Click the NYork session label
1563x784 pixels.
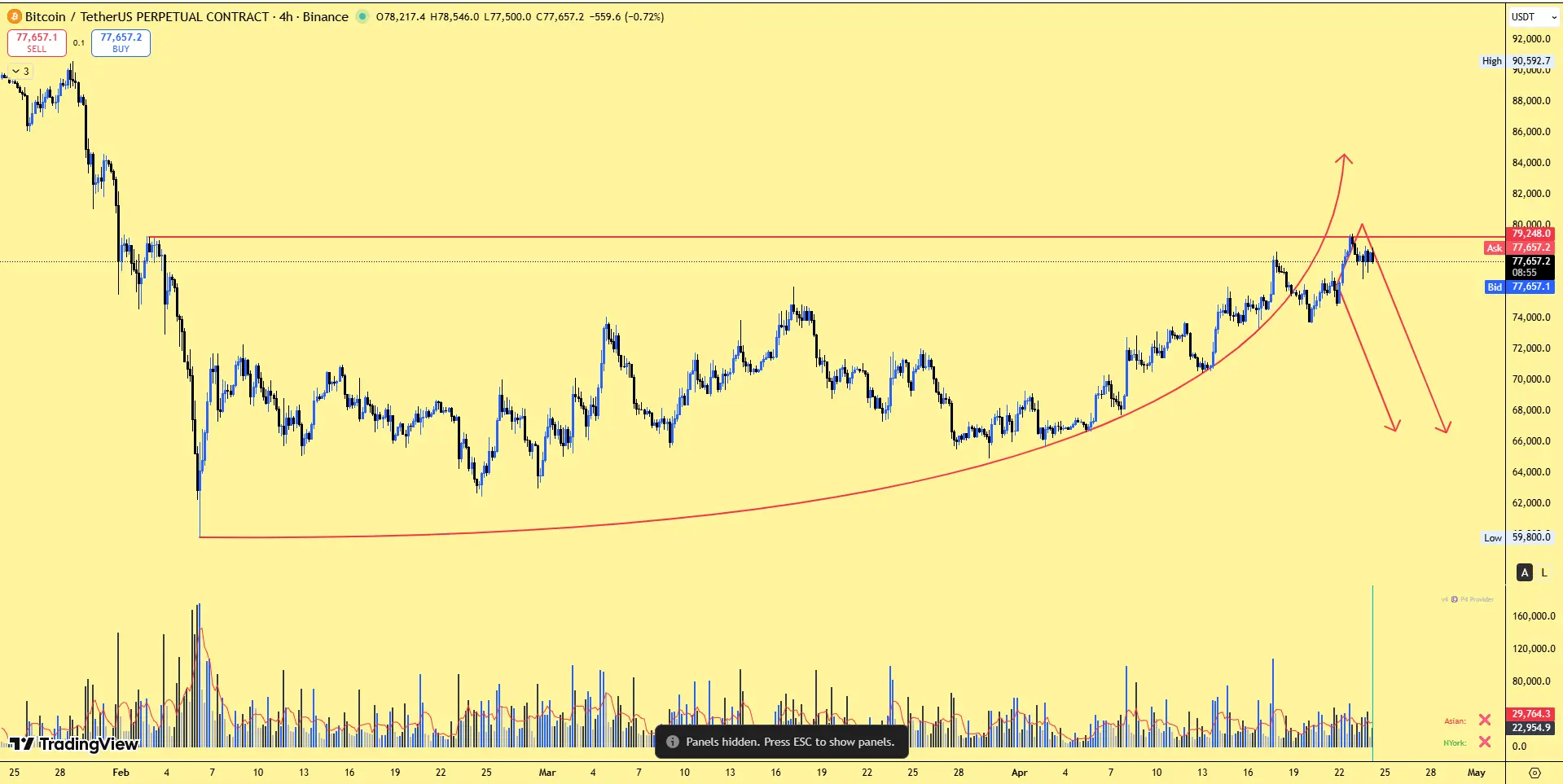pos(1455,742)
